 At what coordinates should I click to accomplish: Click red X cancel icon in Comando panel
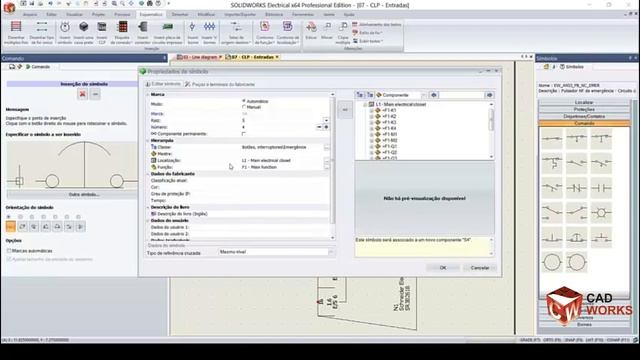coord(82,94)
